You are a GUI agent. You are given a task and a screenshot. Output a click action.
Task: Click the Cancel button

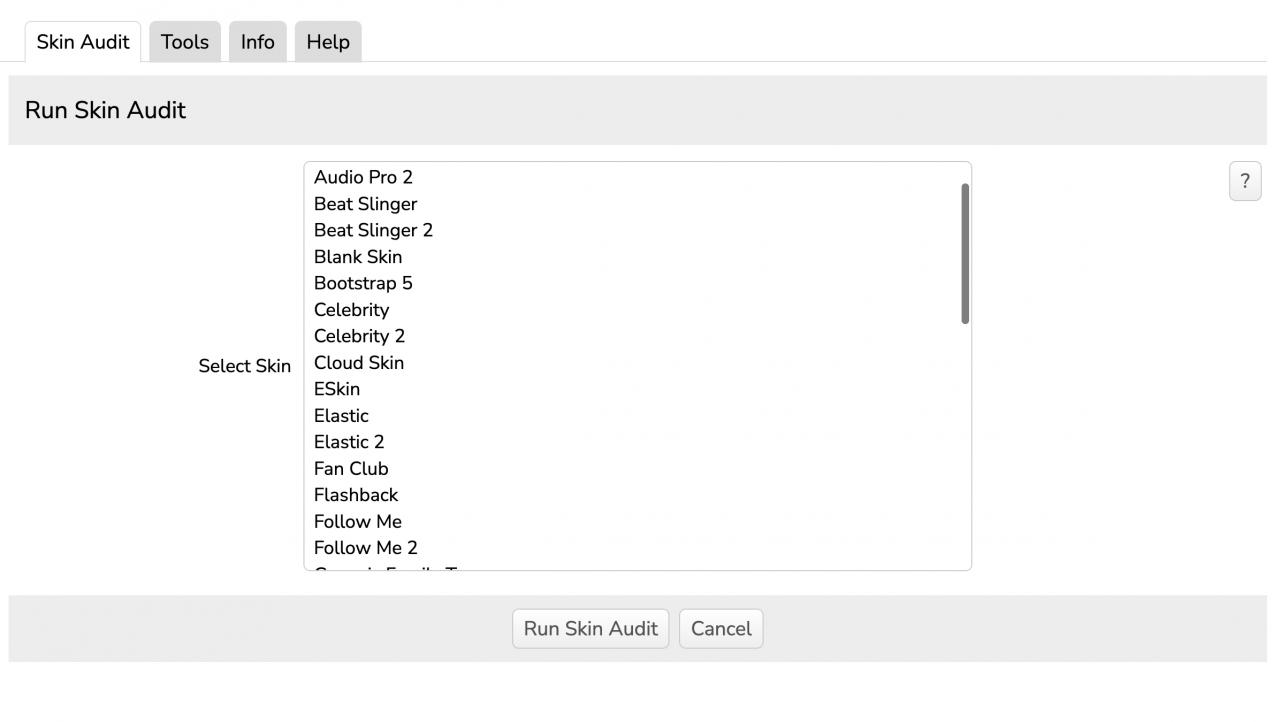point(720,629)
